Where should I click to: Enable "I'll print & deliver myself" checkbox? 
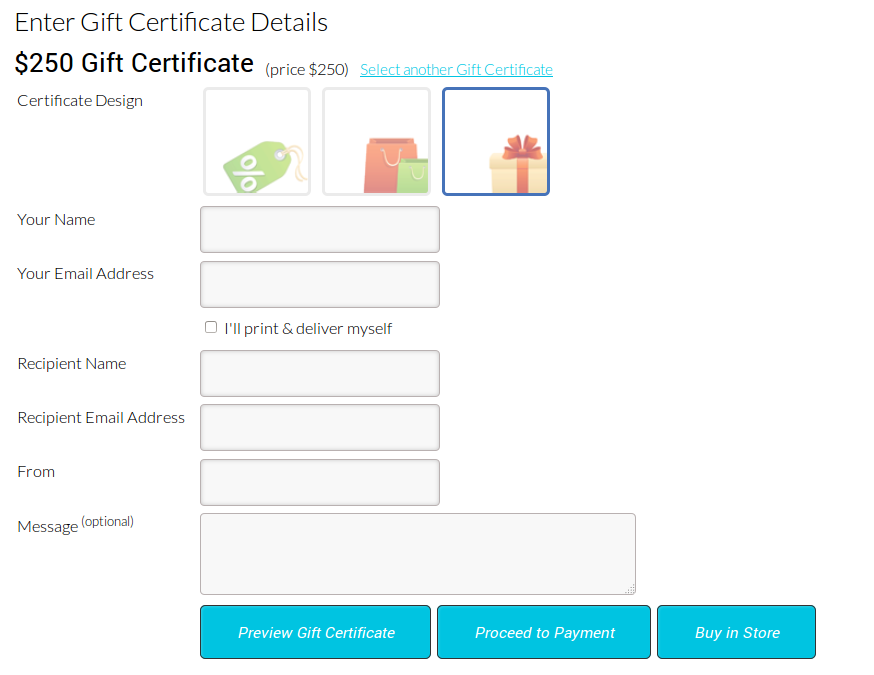[x=211, y=327]
